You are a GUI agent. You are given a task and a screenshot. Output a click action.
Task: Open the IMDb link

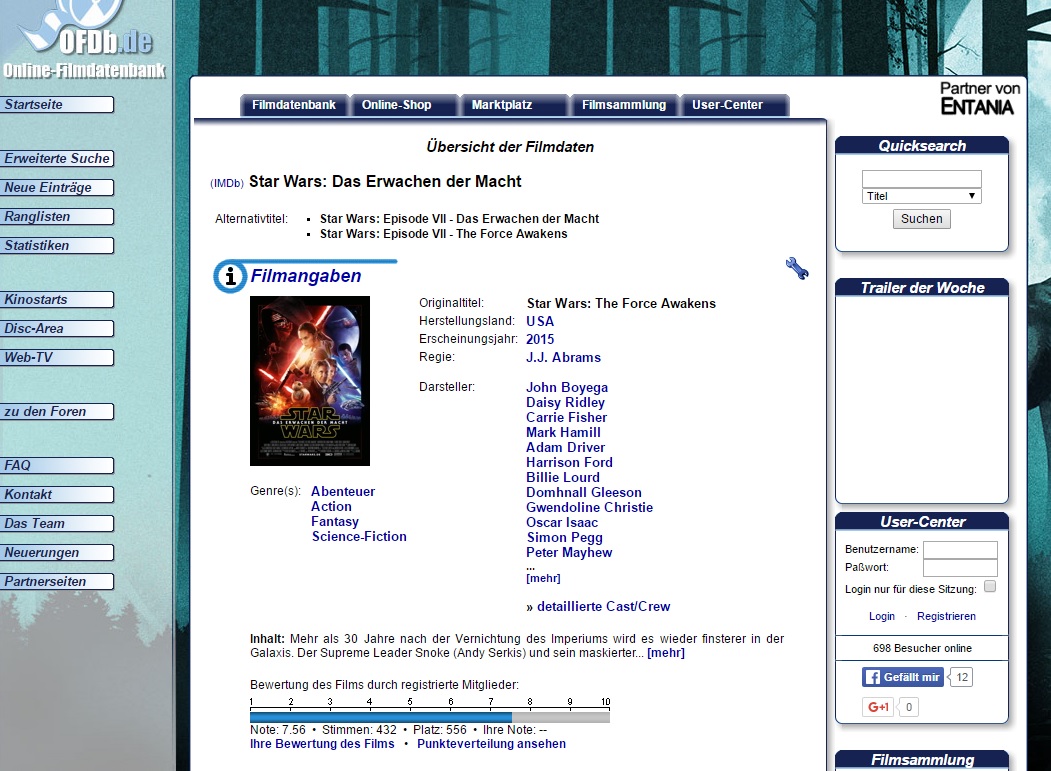pyautogui.click(x=227, y=183)
